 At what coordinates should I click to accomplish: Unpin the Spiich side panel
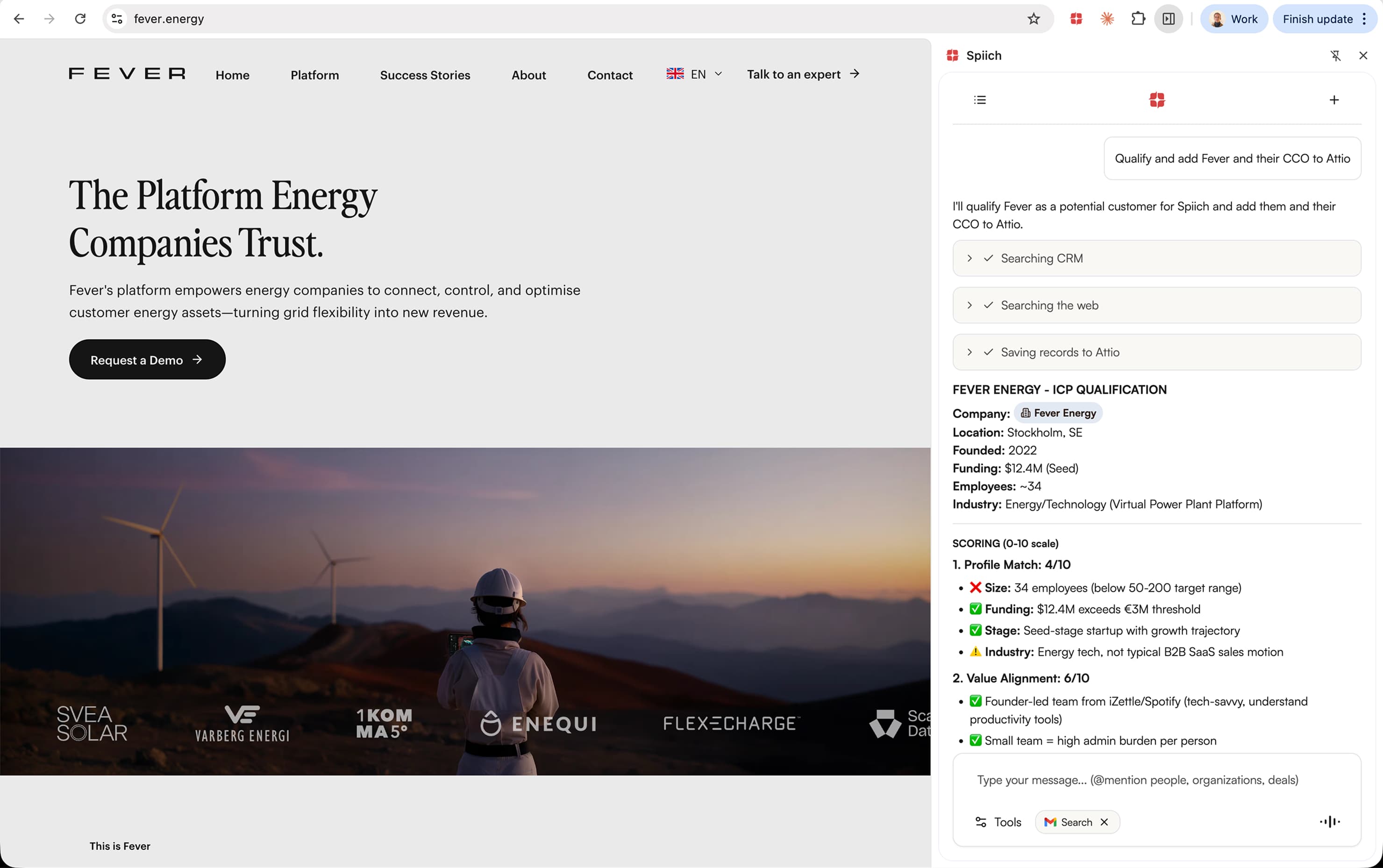tap(1335, 56)
